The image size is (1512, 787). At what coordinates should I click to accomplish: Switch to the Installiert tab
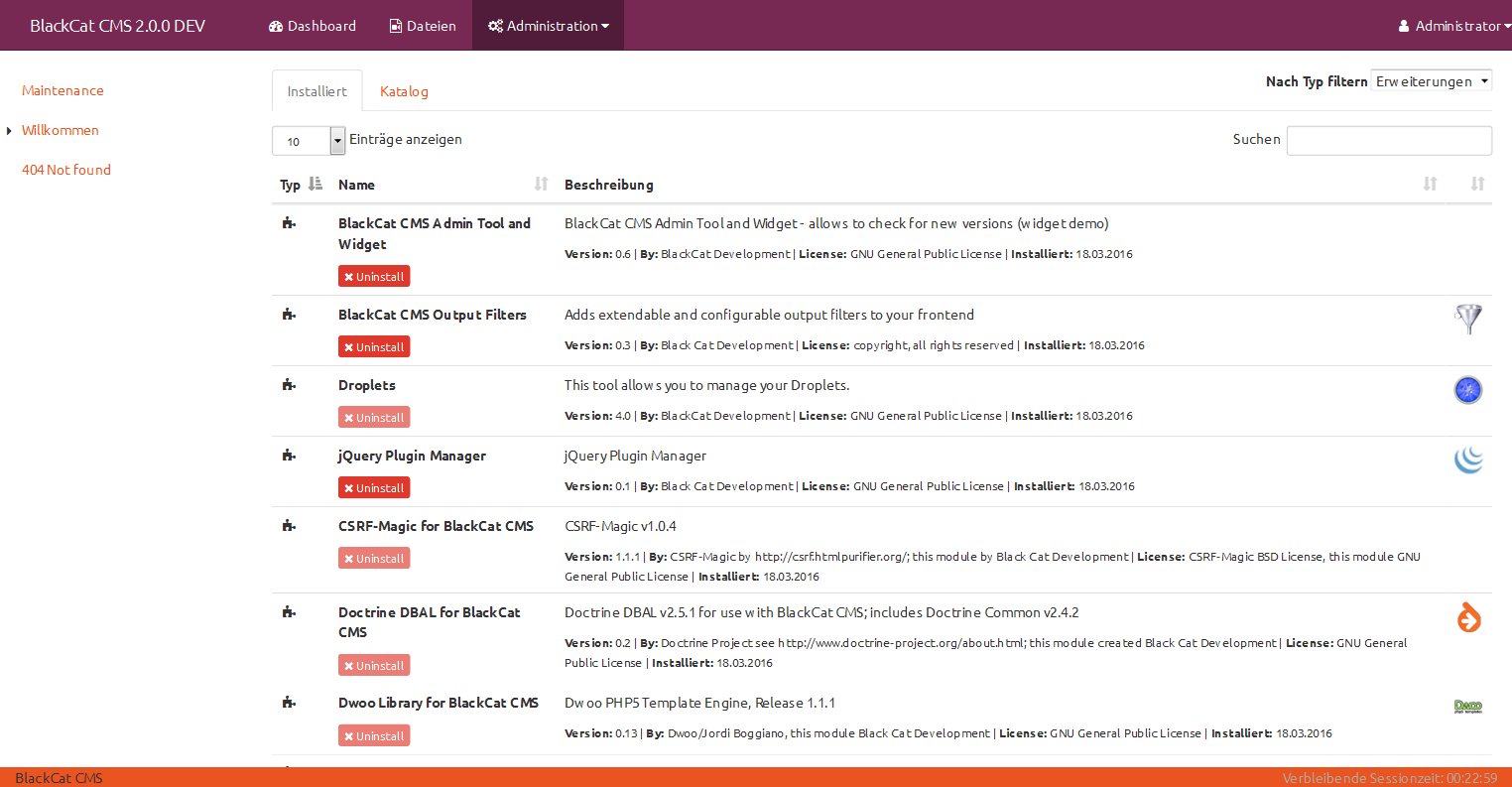tap(317, 91)
